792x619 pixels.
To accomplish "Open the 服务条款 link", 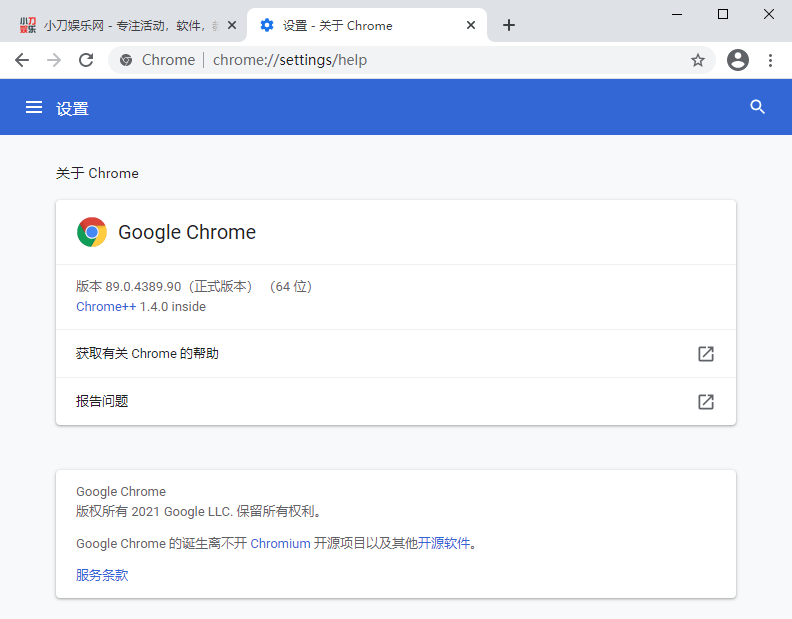I will coord(102,575).
